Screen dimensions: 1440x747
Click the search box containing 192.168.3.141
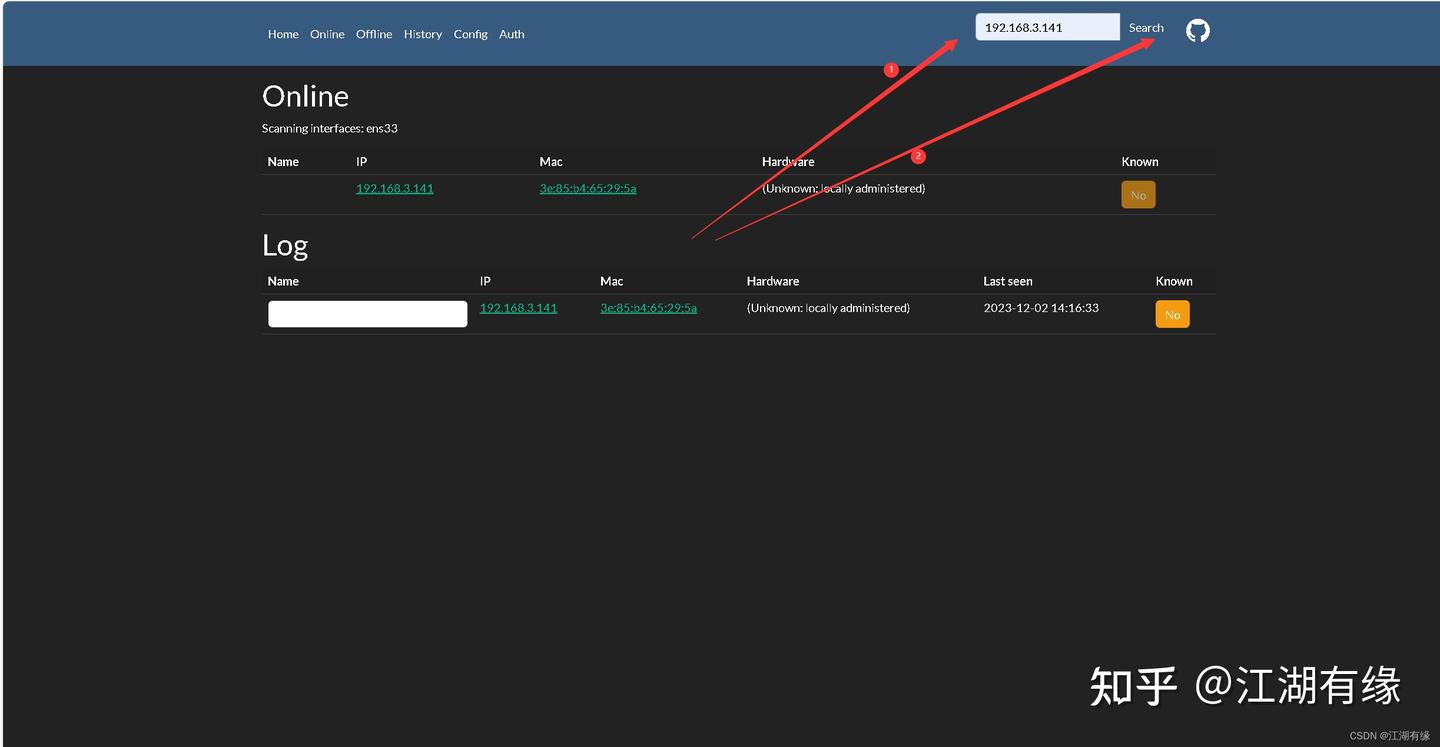1047,27
